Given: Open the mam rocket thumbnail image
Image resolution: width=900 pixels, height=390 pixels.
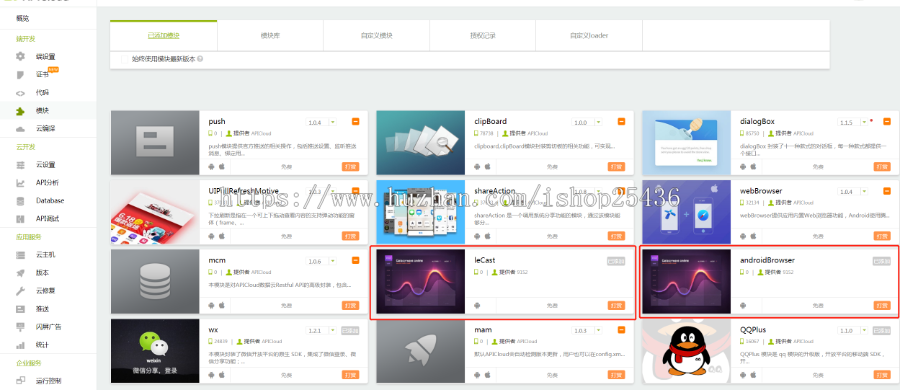Looking at the screenshot, I should pos(421,352).
